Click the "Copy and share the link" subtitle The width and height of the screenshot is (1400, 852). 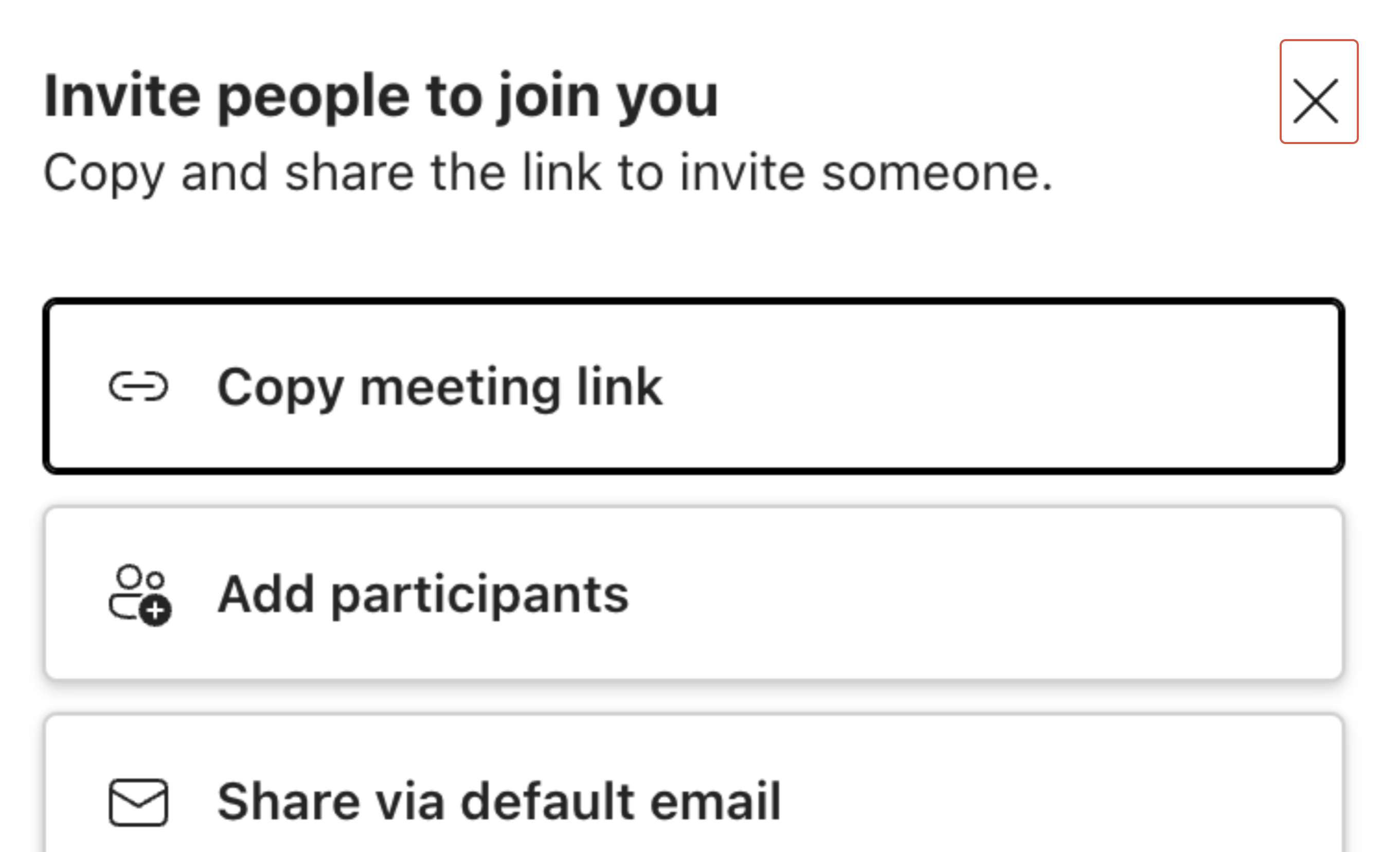(548, 172)
